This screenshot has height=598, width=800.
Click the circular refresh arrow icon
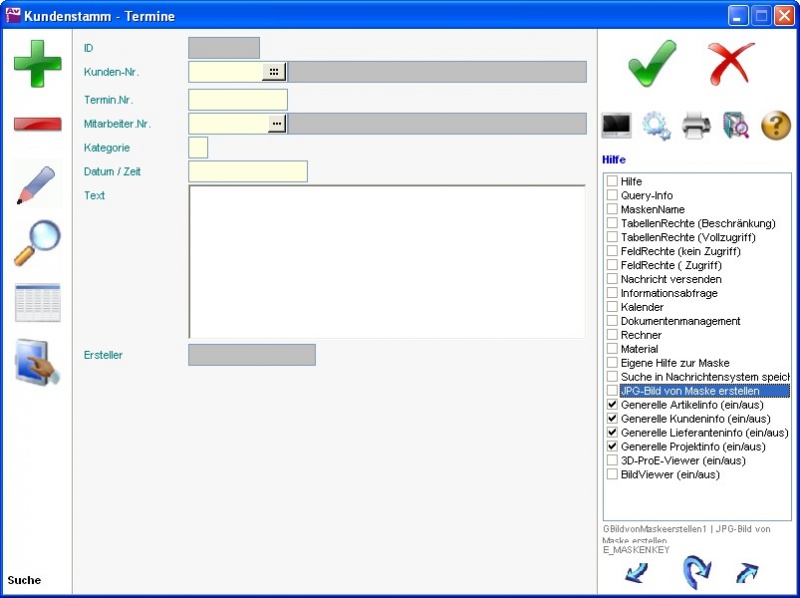pos(696,573)
